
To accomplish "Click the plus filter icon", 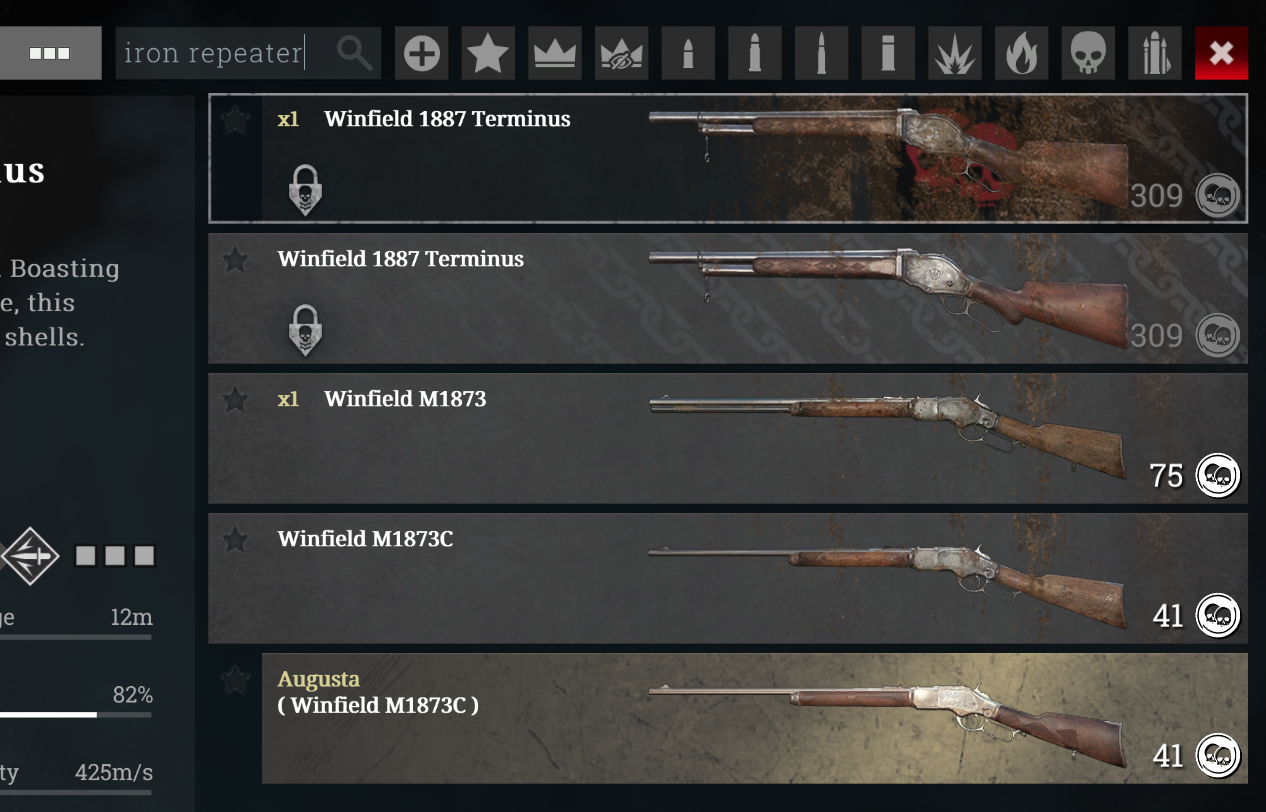I will click(x=421, y=53).
